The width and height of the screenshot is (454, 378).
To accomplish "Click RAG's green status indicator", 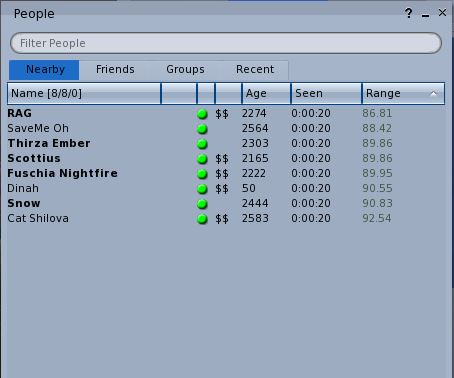I will click(202, 114).
